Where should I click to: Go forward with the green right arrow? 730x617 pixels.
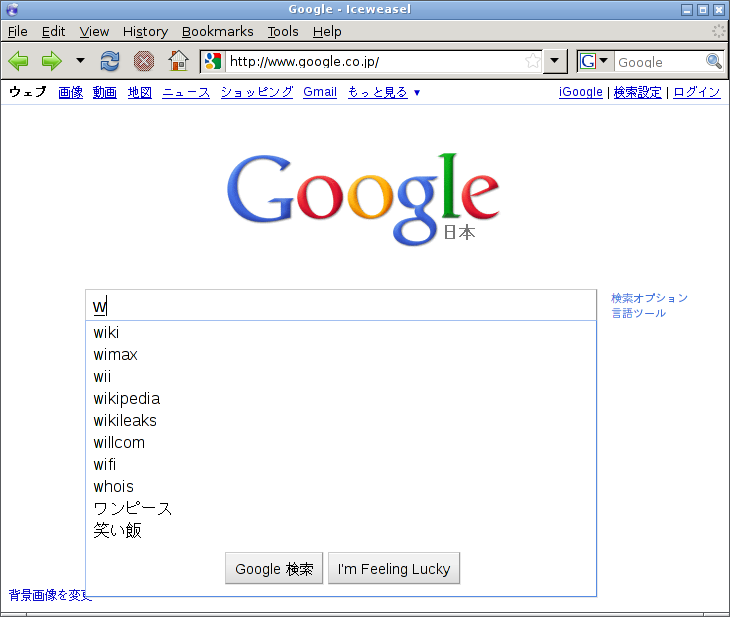point(52,61)
